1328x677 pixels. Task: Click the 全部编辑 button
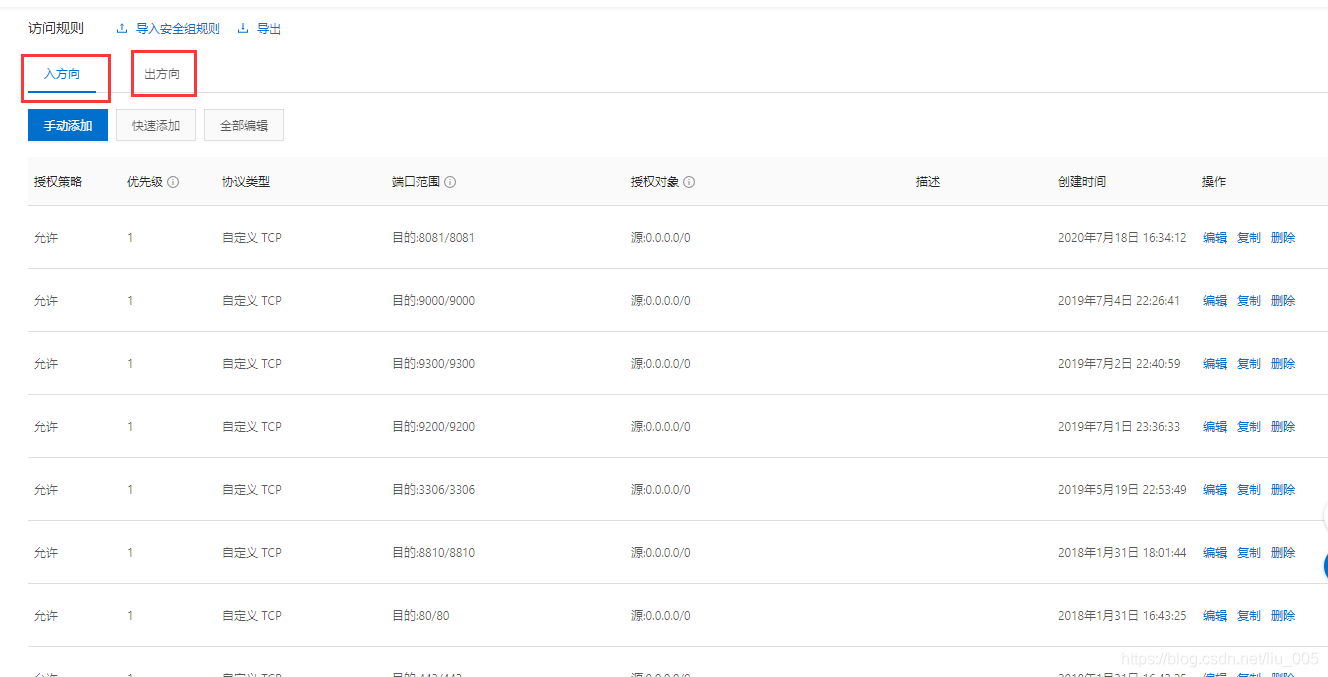pos(244,125)
